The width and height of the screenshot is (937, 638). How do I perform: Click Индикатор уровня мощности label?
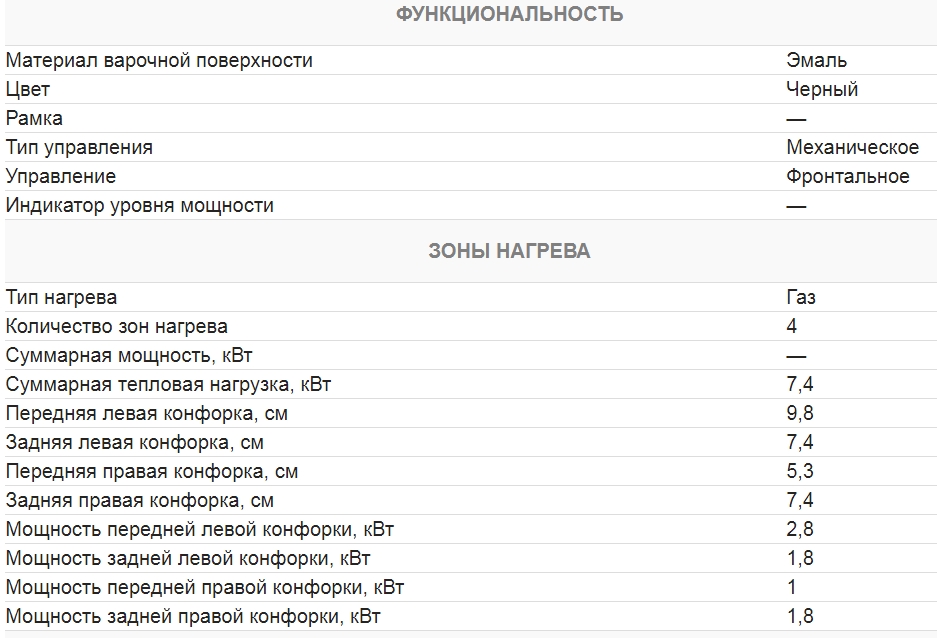pos(140,206)
